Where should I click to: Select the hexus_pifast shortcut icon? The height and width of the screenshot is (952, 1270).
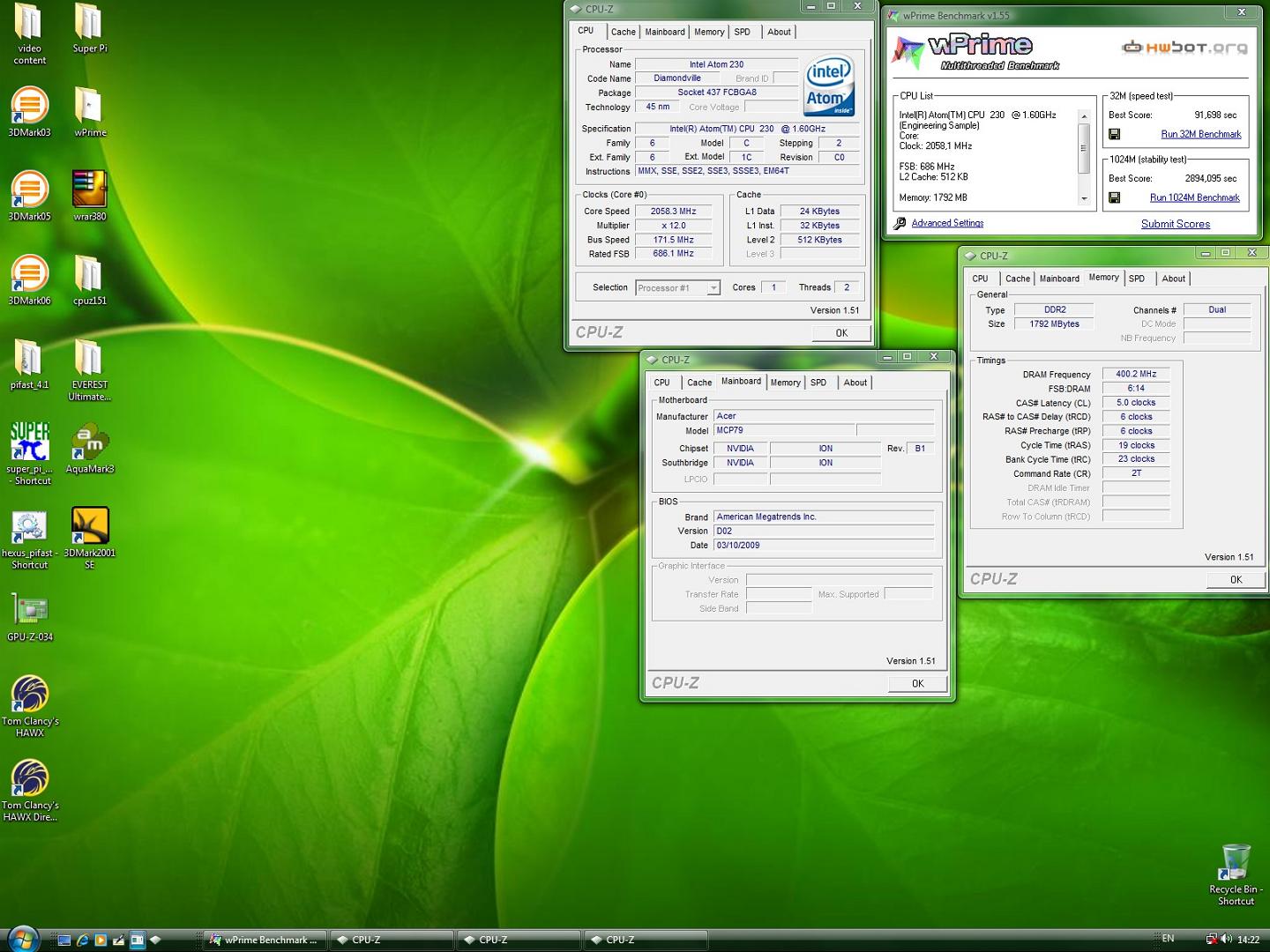(x=29, y=538)
